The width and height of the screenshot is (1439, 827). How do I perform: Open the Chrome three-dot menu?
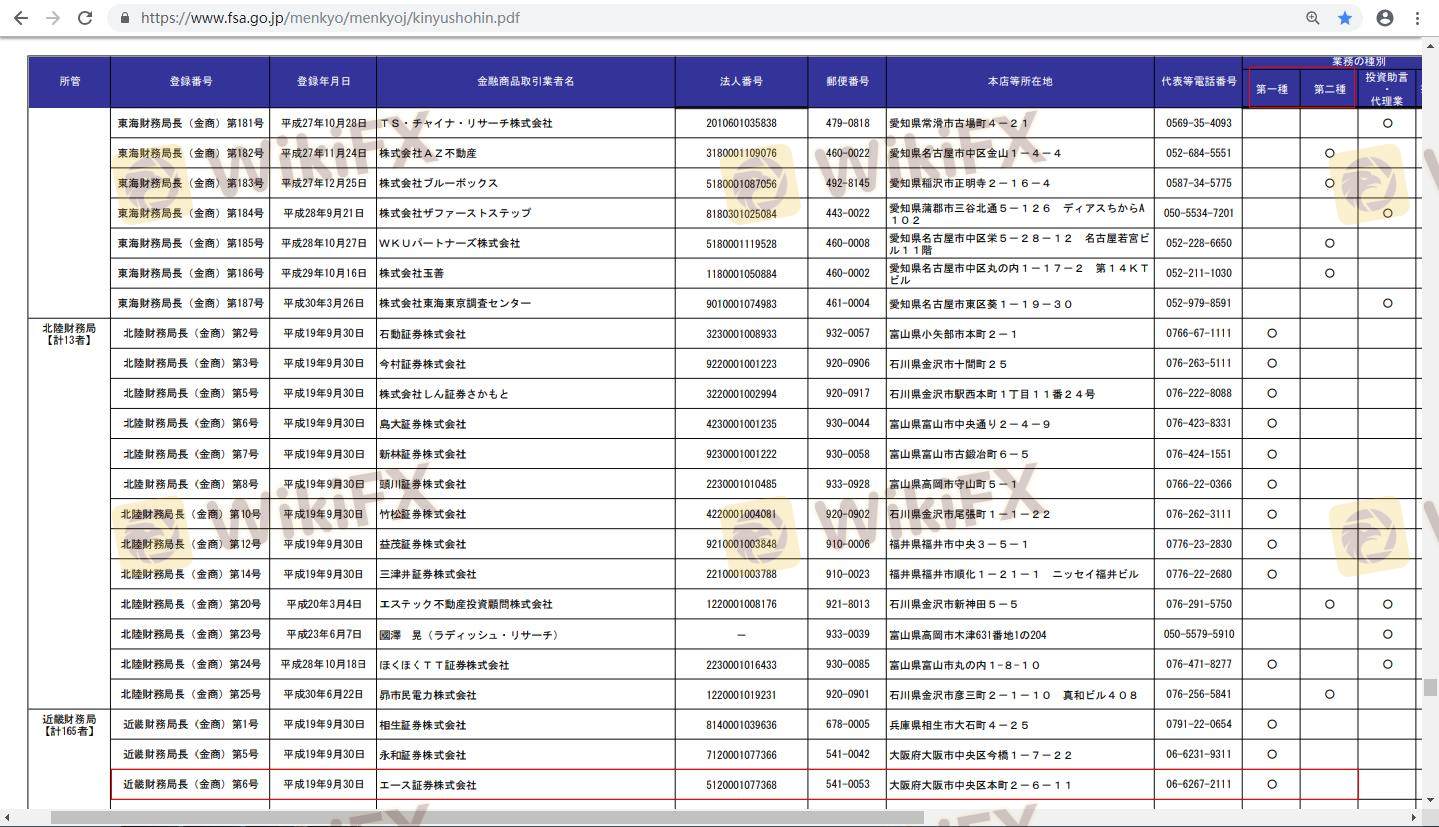pyautogui.click(x=1417, y=18)
